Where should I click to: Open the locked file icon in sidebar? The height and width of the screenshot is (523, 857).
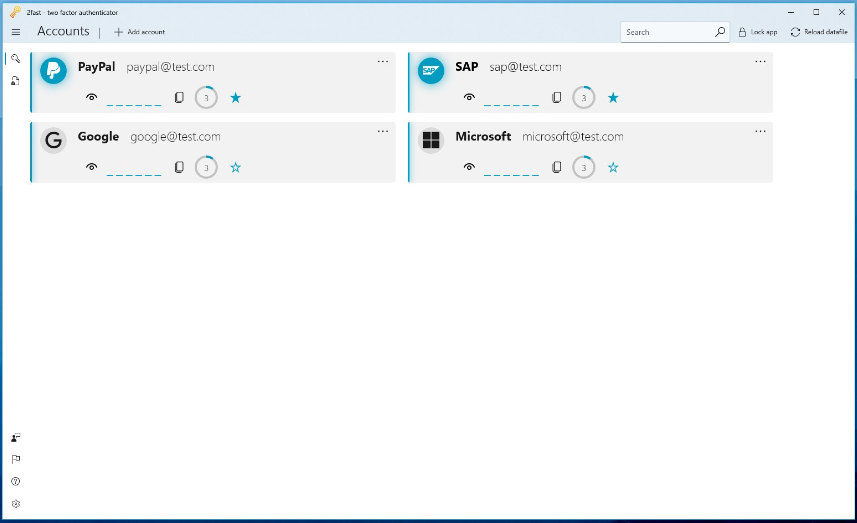coord(15,81)
